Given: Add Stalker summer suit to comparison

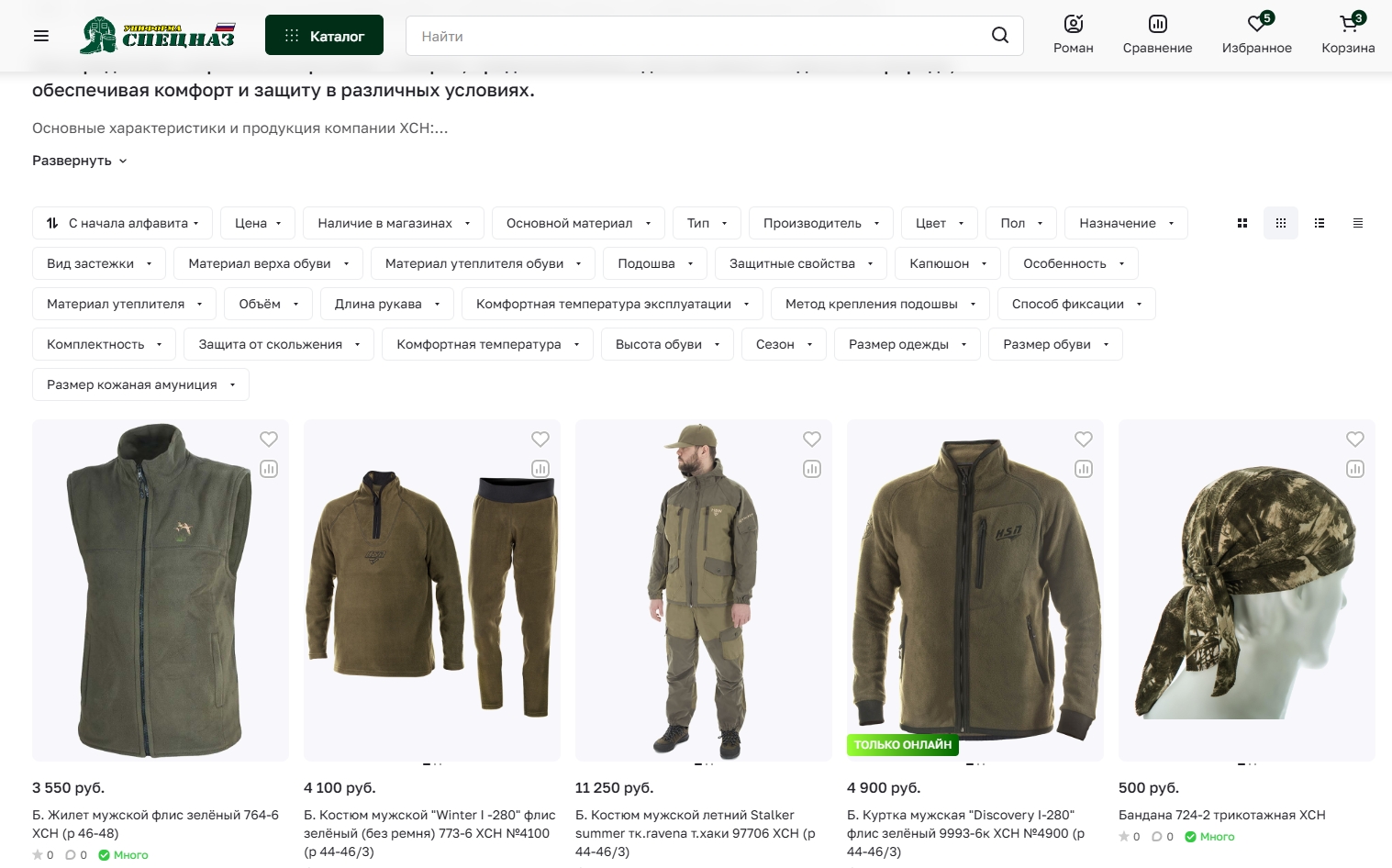Looking at the screenshot, I should (x=811, y=469).
